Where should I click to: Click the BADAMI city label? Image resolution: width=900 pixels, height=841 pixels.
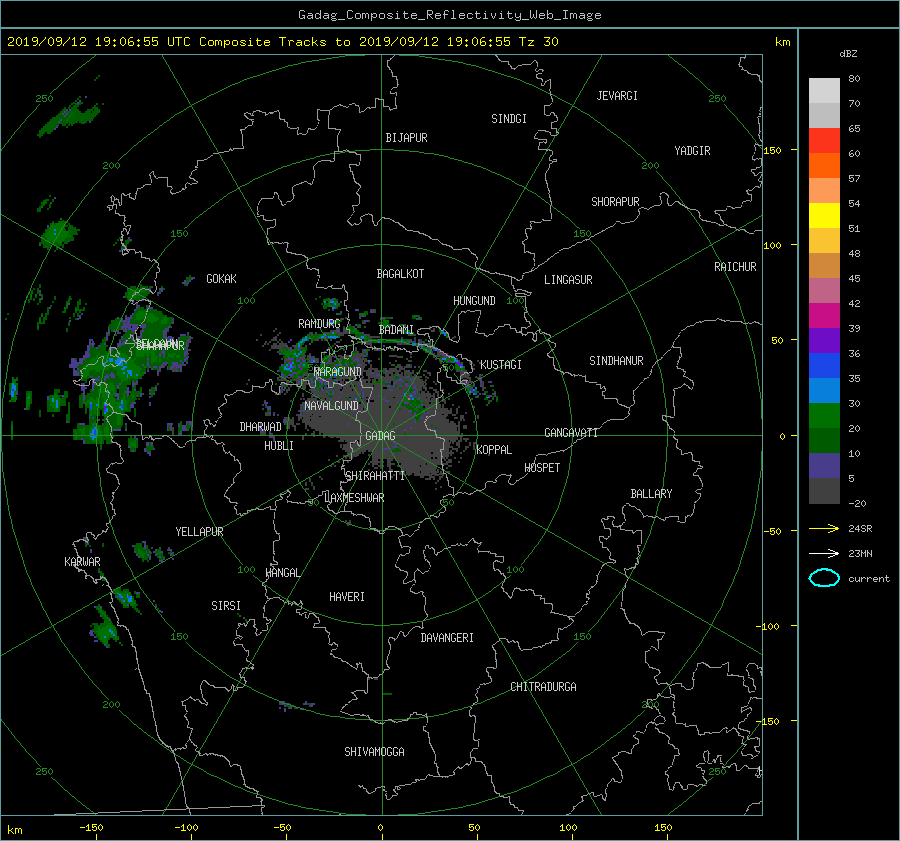(396, 330)
